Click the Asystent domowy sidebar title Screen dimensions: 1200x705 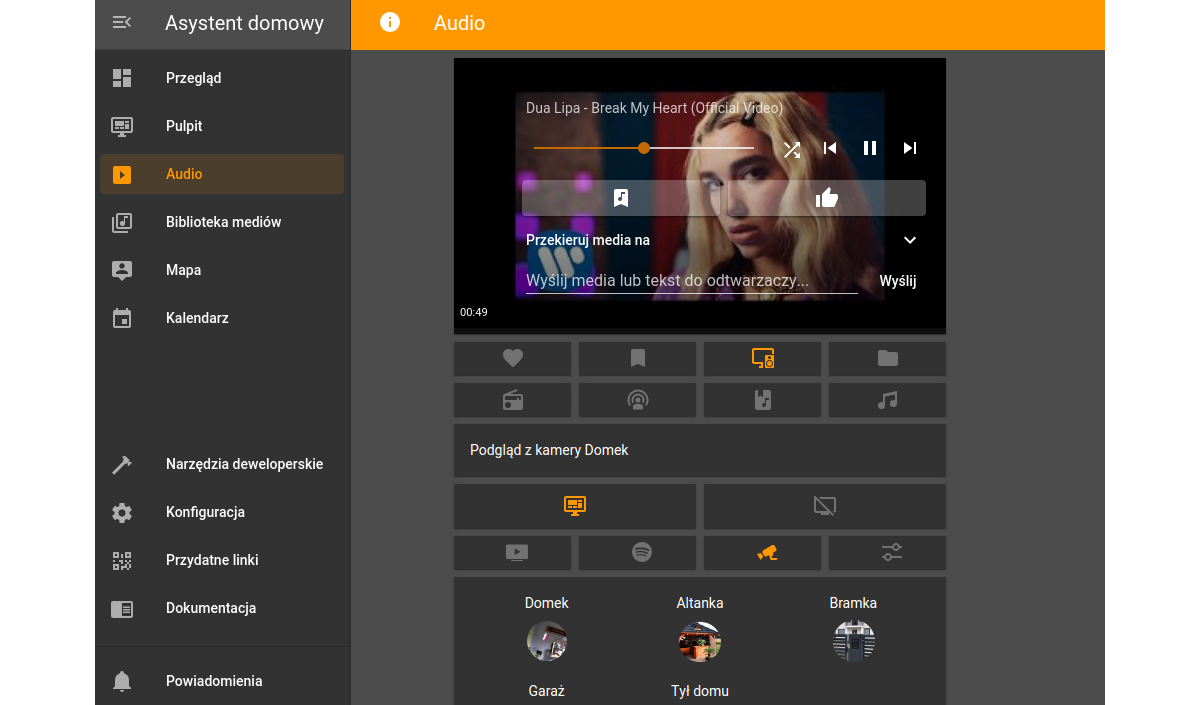tap(245, 23)
